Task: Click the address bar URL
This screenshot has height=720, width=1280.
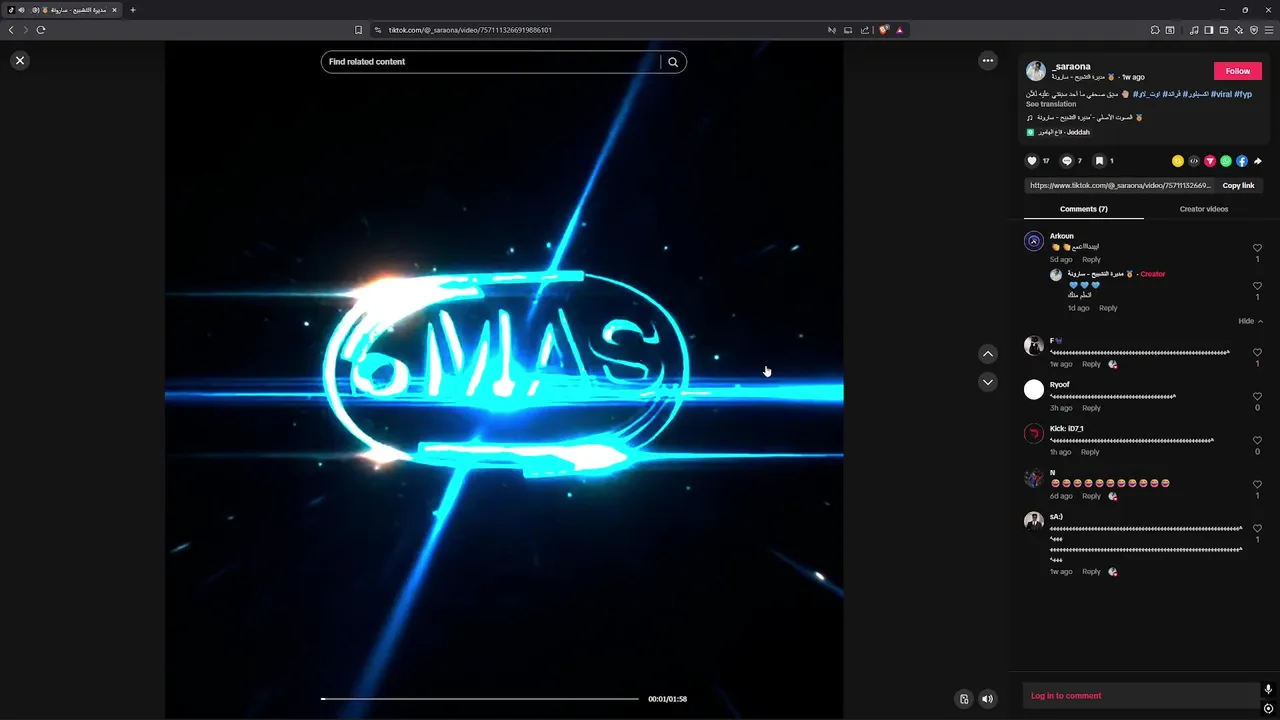Action: [x=470, y=30]
